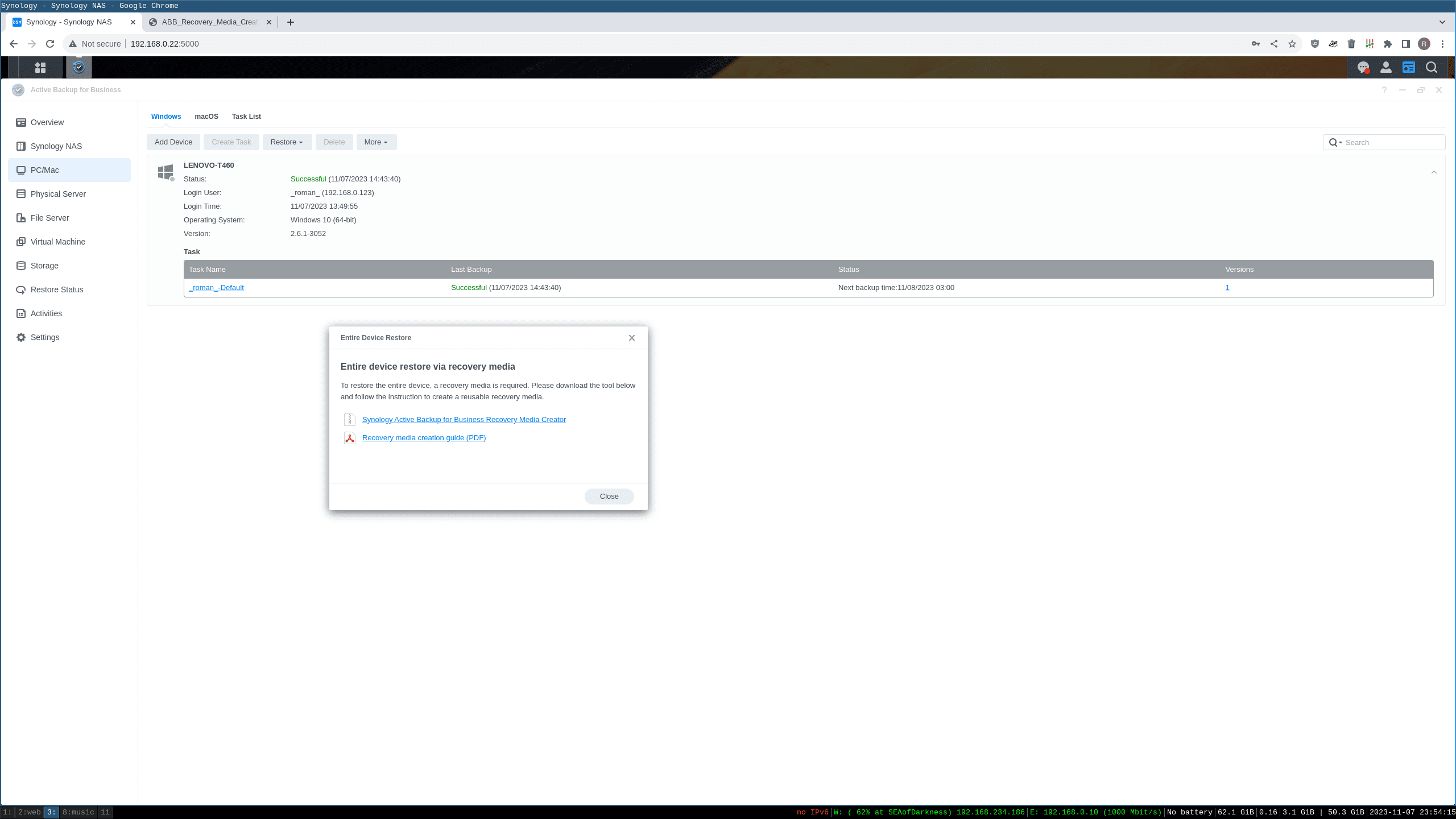Click the Active Backup taskbar icon
The image size is (1456, 819).
[x=79, y=67]
